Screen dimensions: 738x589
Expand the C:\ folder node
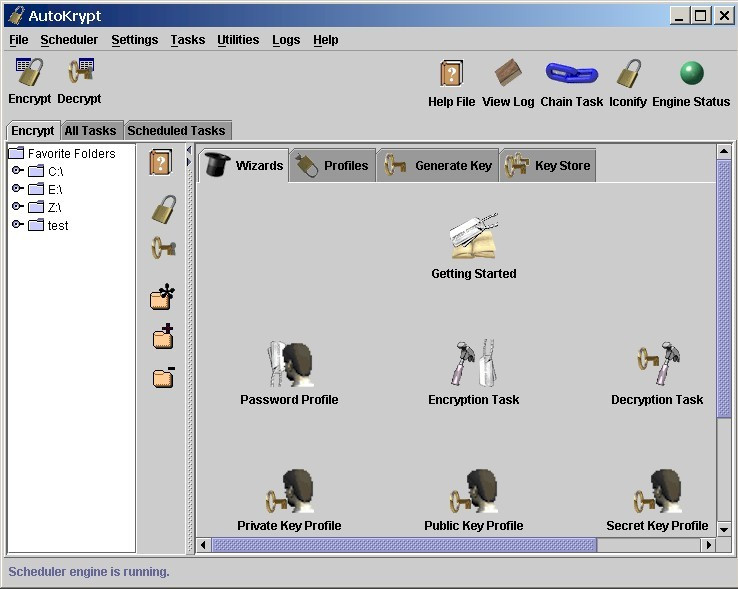click(17, 170)
